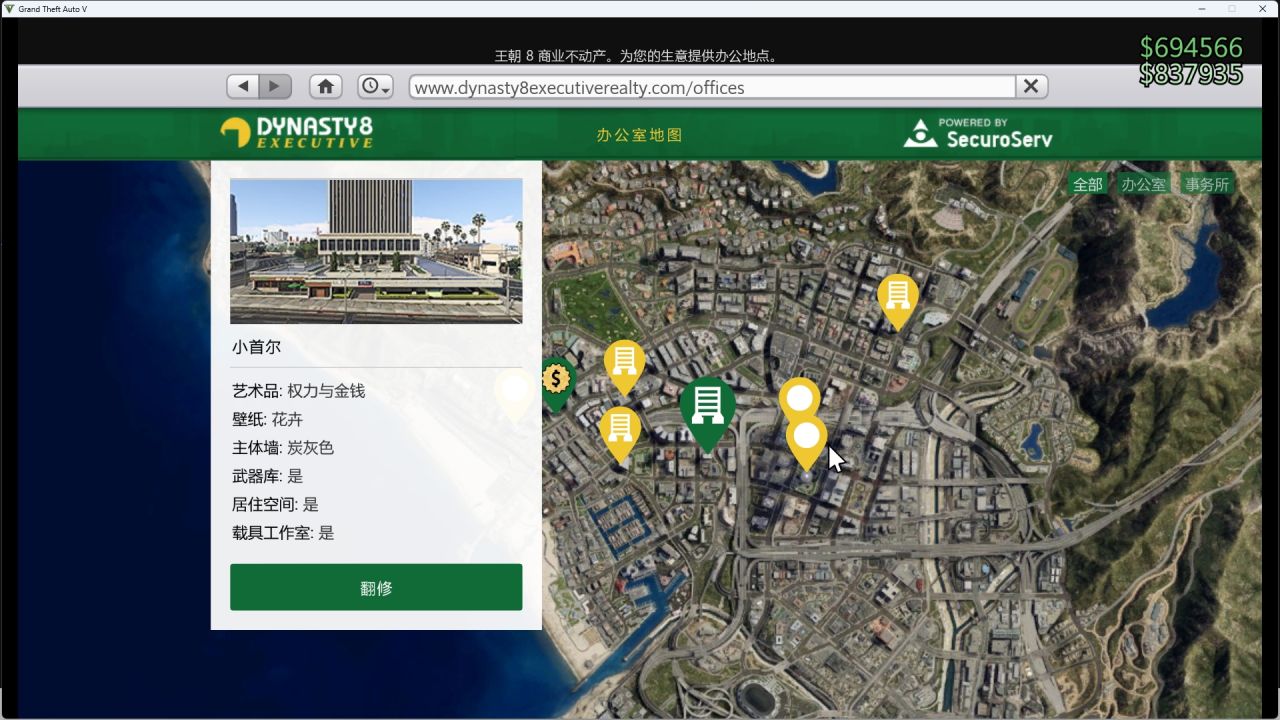Image resolution: width=1280 pixels, height=720 pixels.
Task: Click the 武器库: 是 row
Action: pyautogui.click(x=268, y=476)
